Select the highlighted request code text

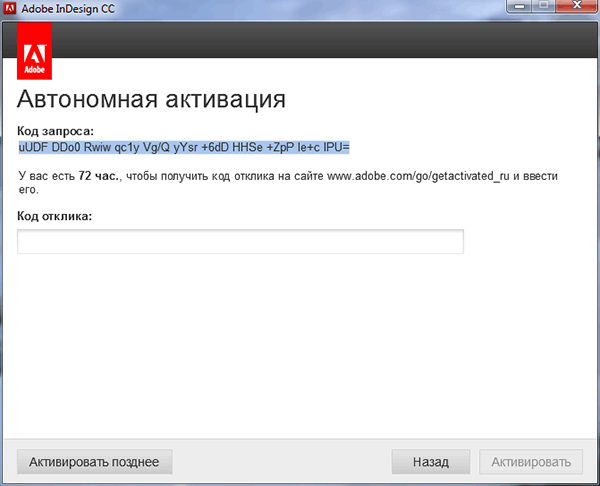pos(184,147)
